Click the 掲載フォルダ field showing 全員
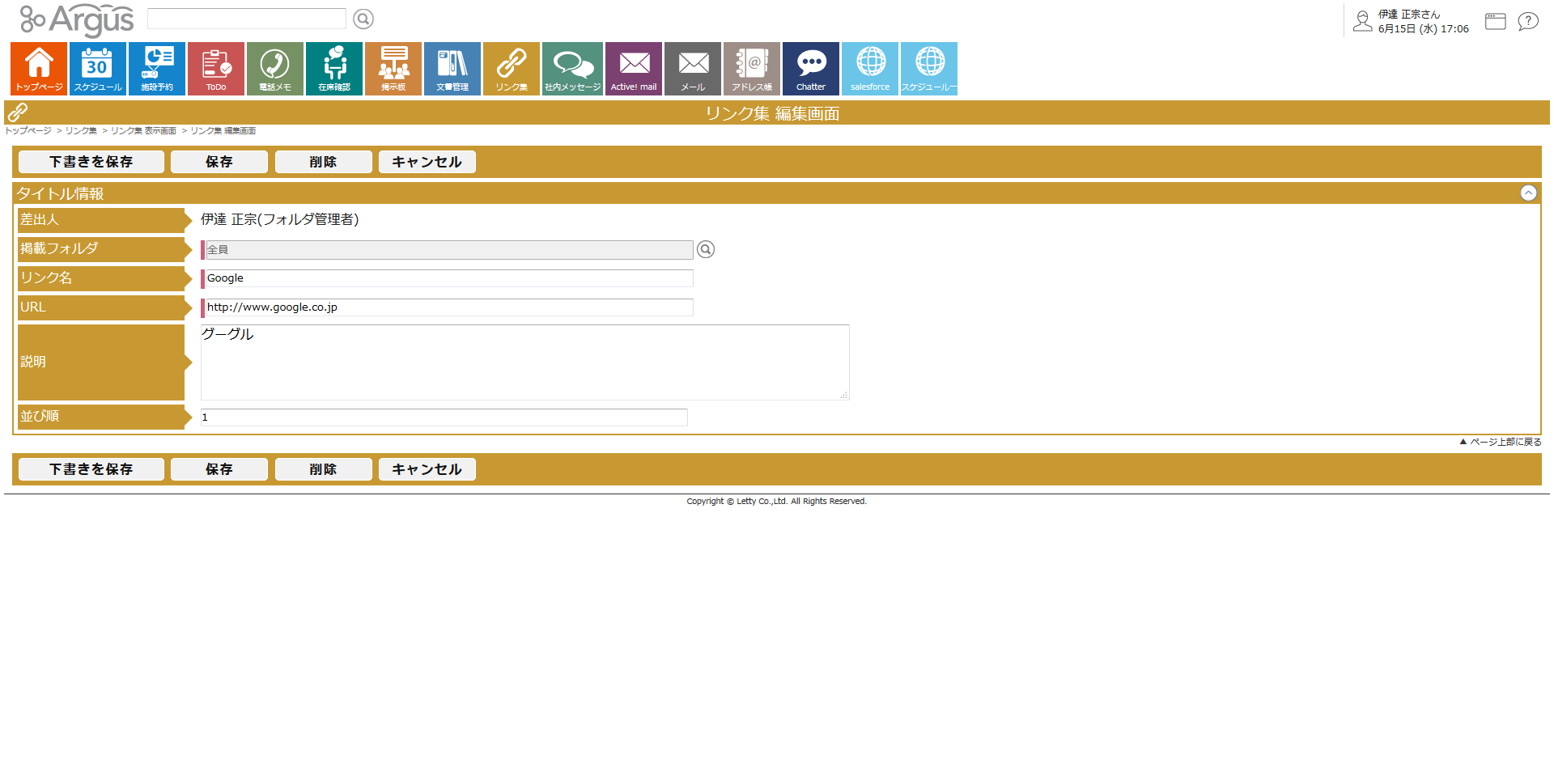Image resolution: width=1554 pixels, height=784 pixels. click(x=449, y=249)
